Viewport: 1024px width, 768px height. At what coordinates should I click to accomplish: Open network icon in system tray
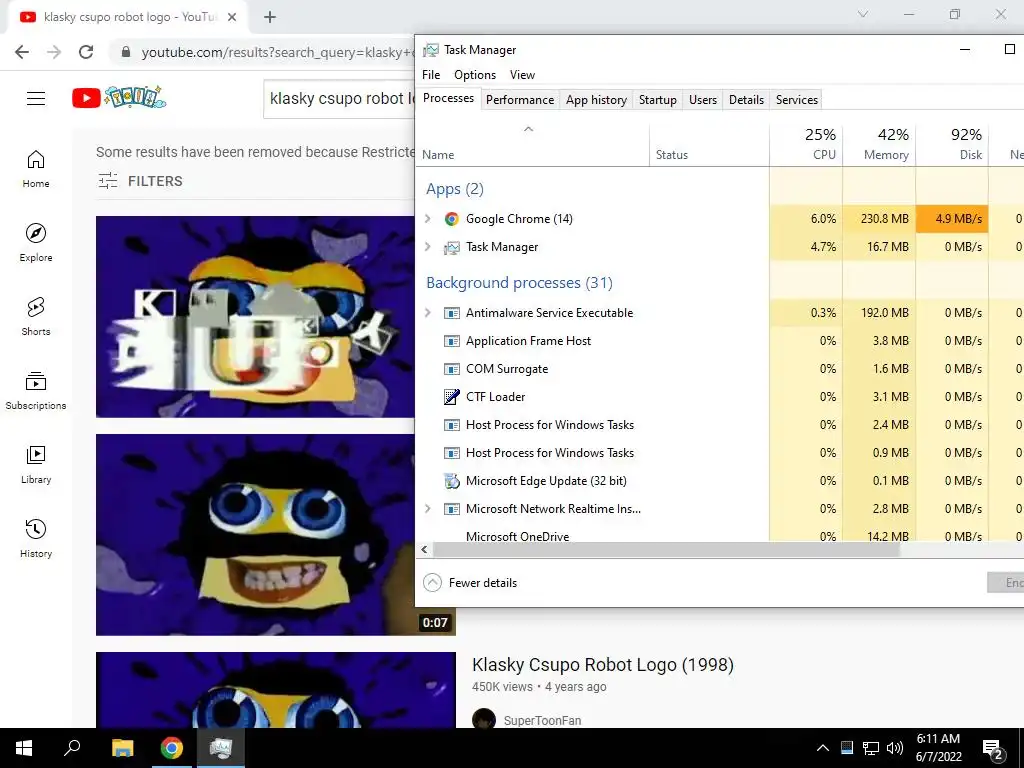[871, 748]
